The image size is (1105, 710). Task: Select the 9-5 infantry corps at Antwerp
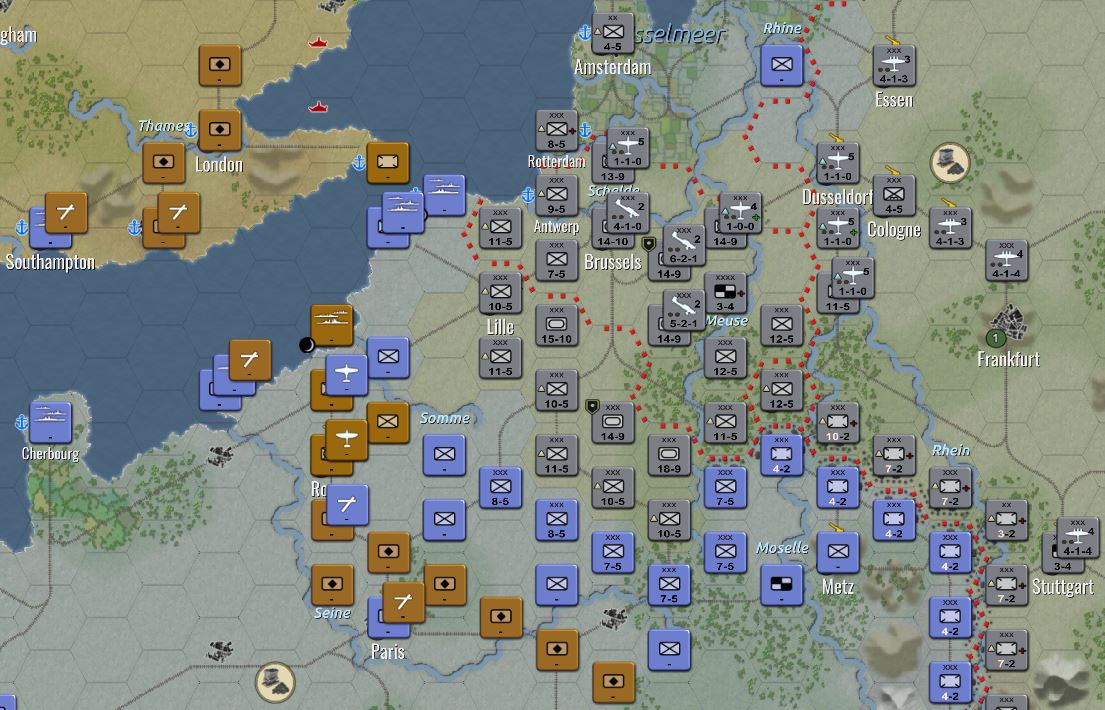click(556, 195)
